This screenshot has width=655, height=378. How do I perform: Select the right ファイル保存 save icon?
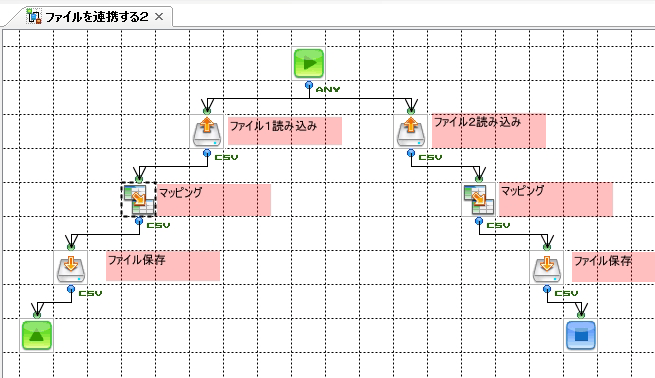(547, 268)
